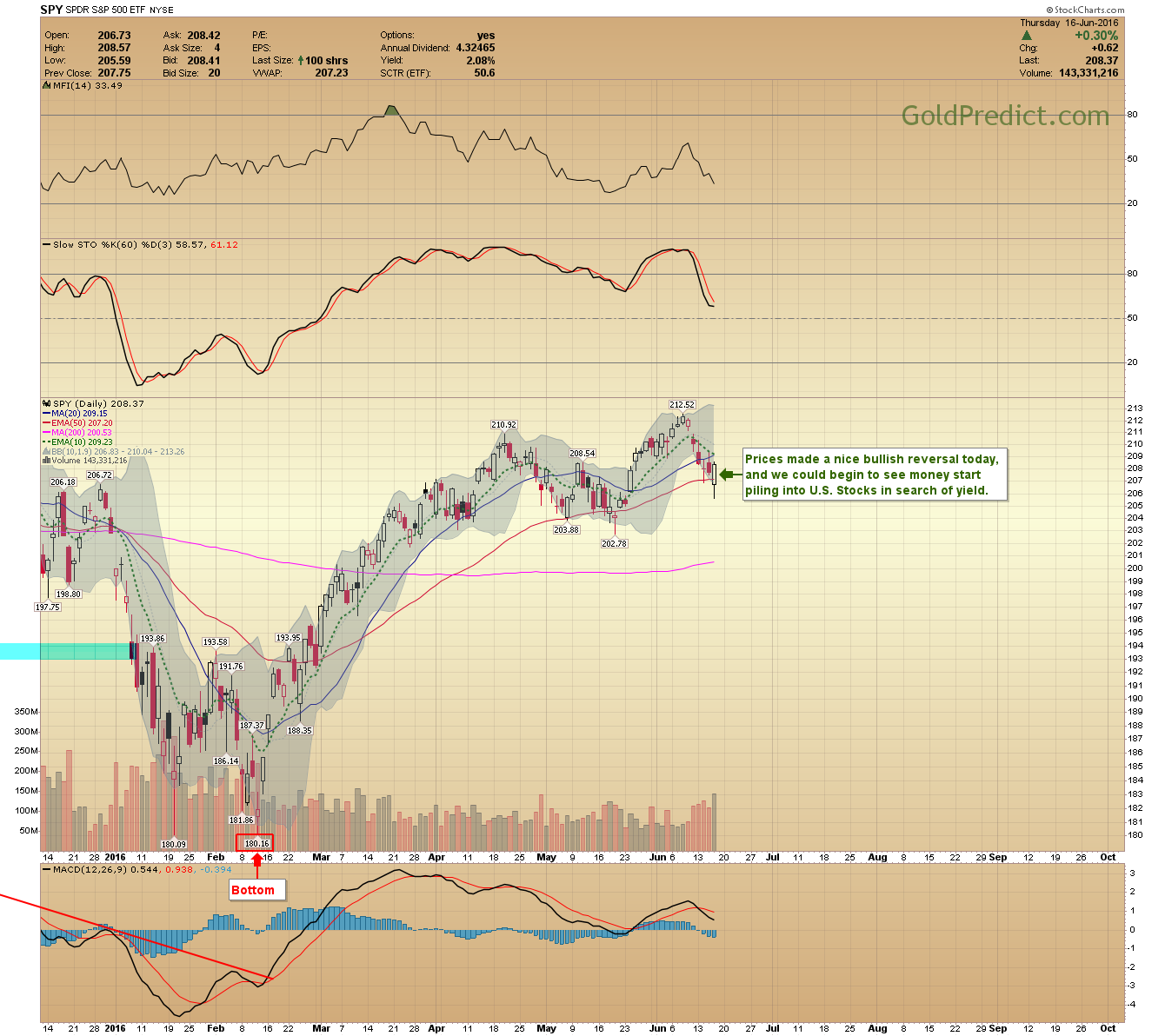1165x1036 pixels.
Task: Click the +0.30% percent change
Action: [1096, 36]
